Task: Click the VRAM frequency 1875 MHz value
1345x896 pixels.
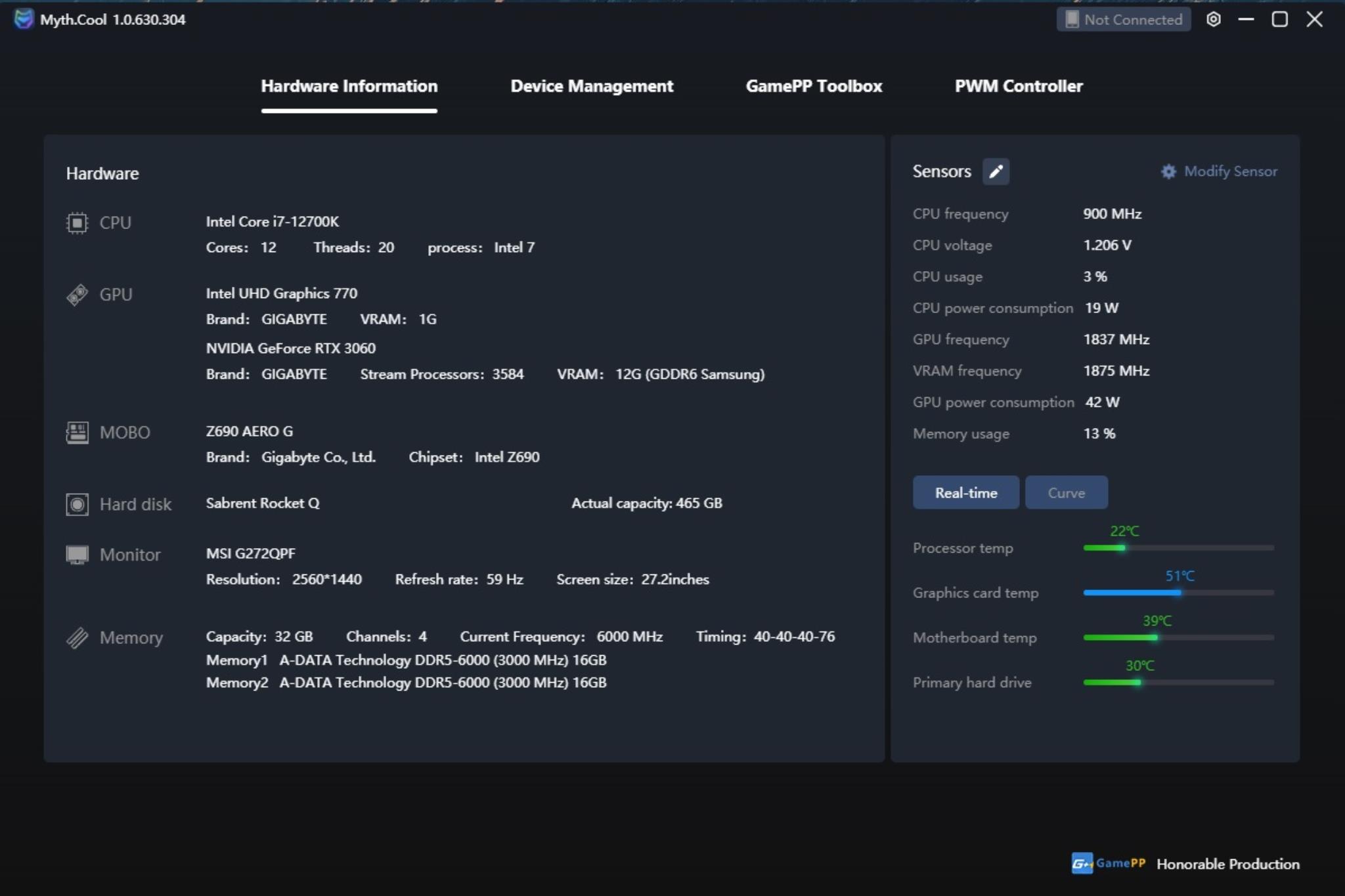Action: [1116, 371]
